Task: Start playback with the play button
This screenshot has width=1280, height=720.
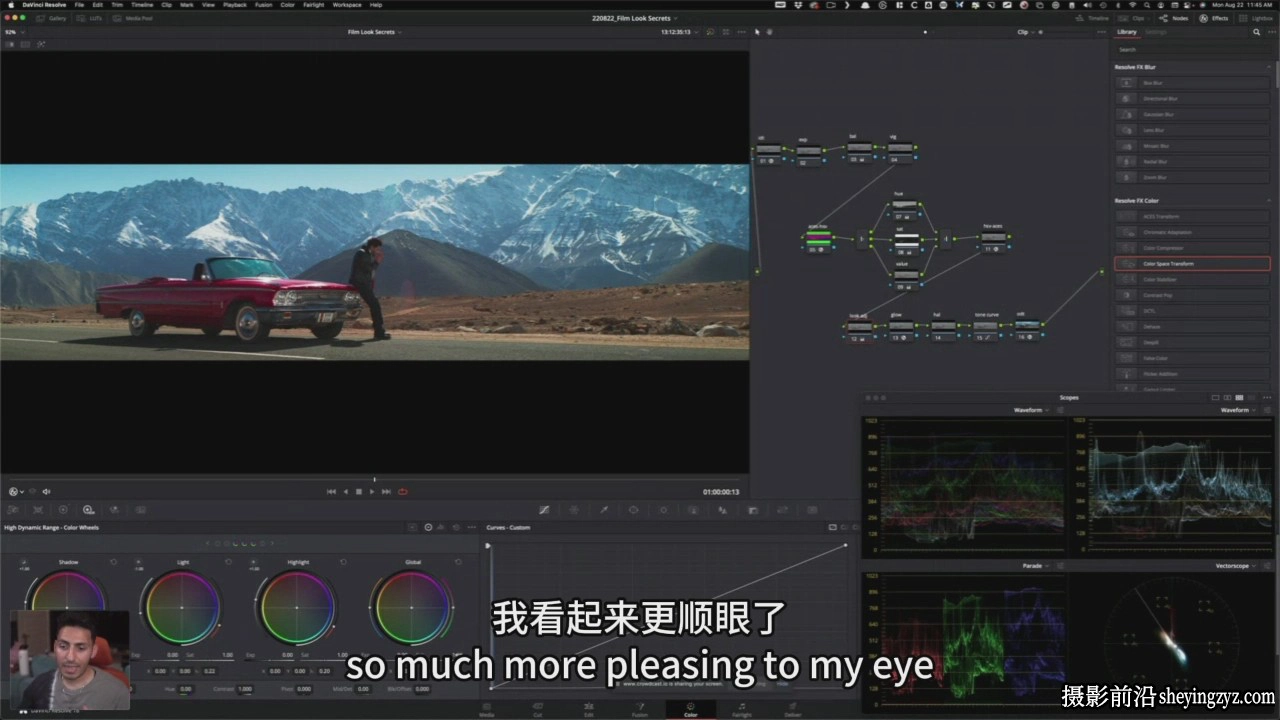Action: [372, 491]
